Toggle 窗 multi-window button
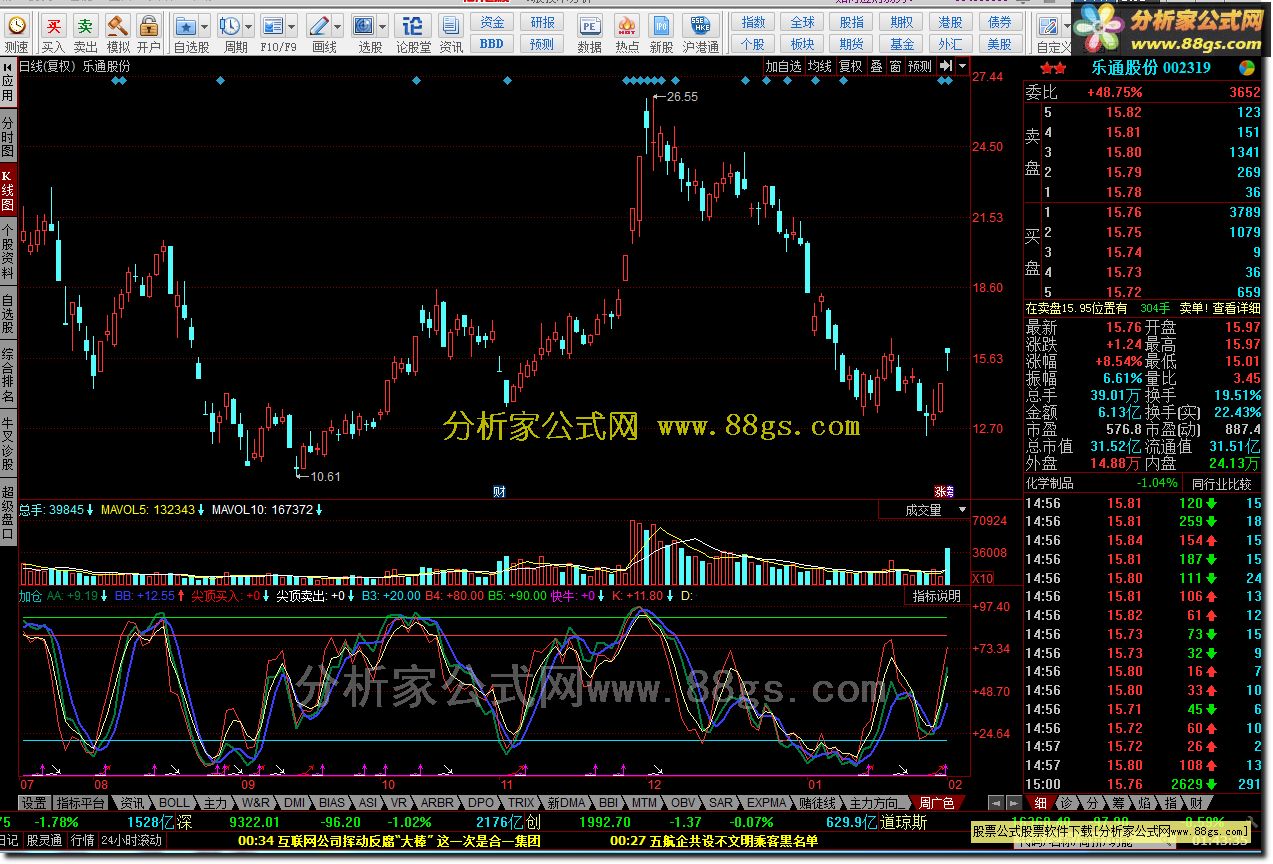Image resolution: width=1273 pixels, height=864 pixels. pyautogui.click(x=895, y=66)
